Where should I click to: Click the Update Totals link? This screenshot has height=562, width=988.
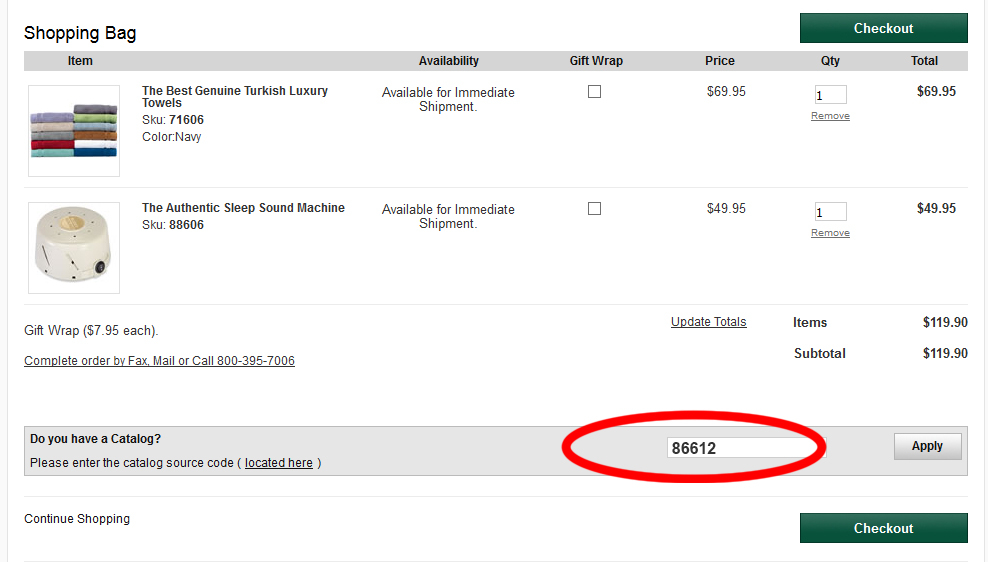708,322
